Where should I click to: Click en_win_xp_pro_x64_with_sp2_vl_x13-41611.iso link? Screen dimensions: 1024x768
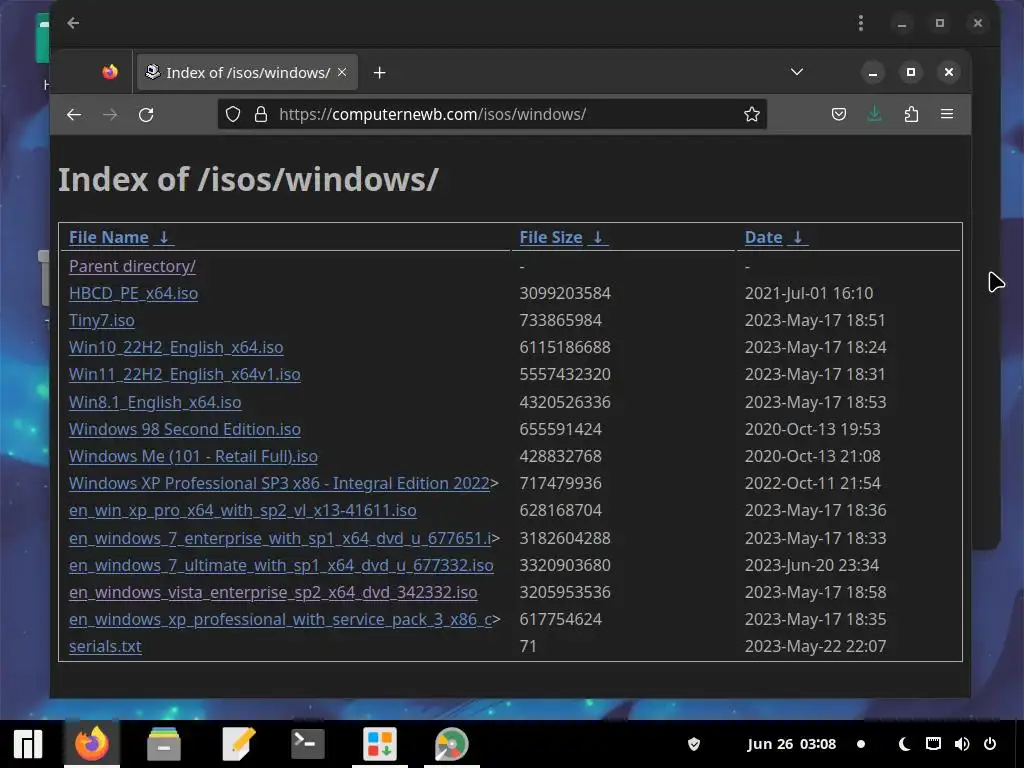pos(243,511)
